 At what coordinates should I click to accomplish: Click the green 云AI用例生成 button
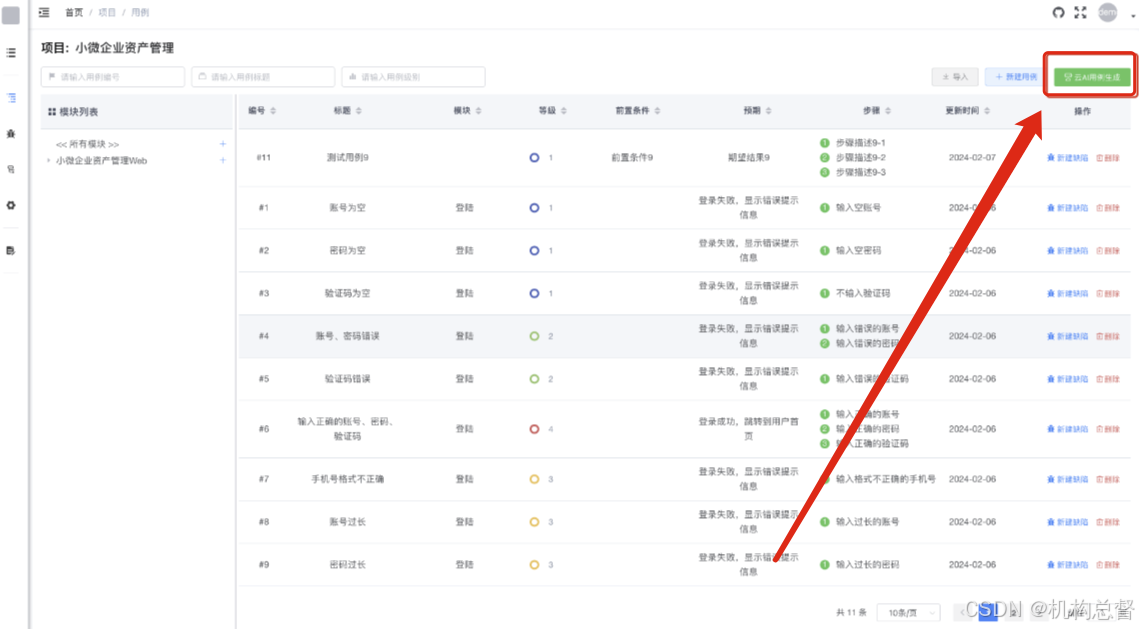point(1092,76)
